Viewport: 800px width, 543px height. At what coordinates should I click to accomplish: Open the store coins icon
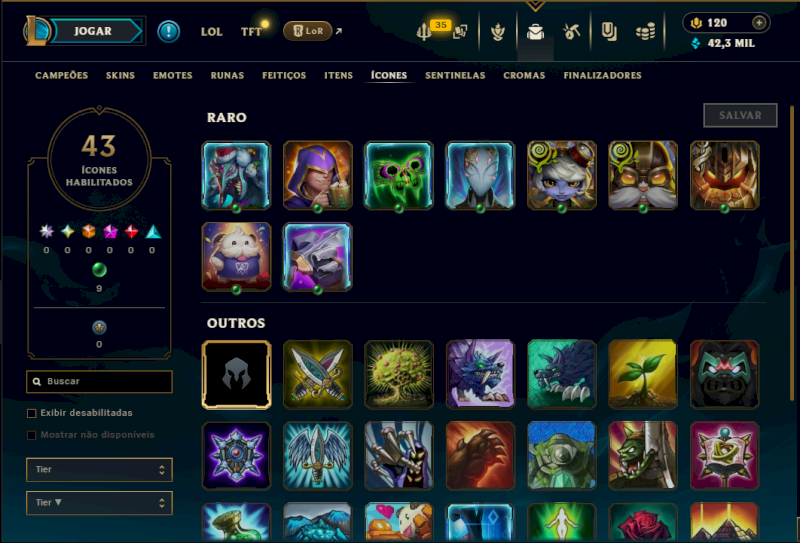coord(645,33)
